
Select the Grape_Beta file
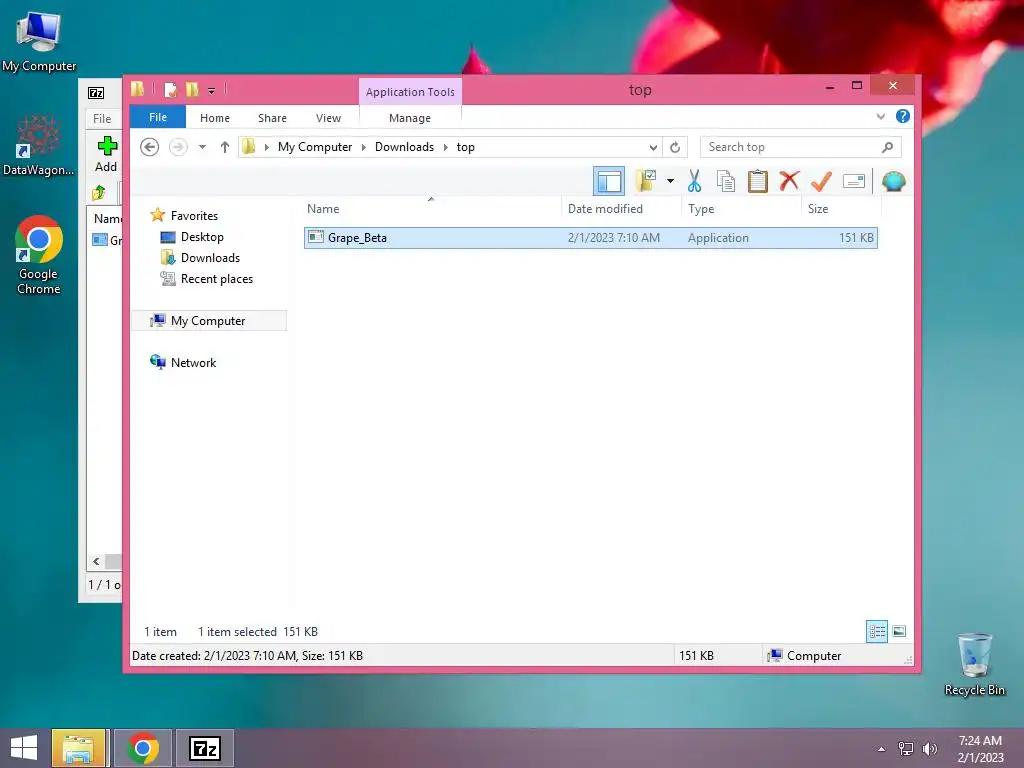tap(590, 238)
